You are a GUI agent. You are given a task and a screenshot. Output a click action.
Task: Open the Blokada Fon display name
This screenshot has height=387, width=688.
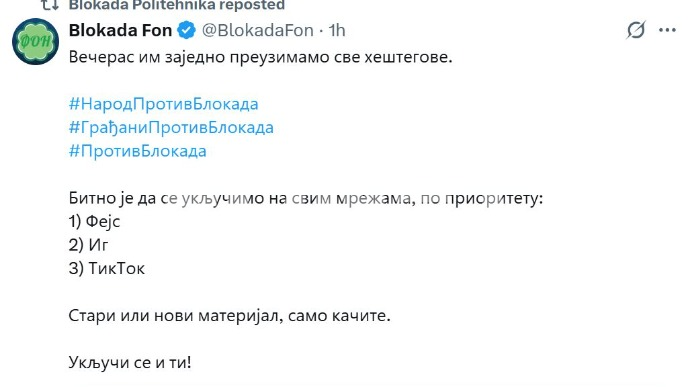tap(120, 30)
